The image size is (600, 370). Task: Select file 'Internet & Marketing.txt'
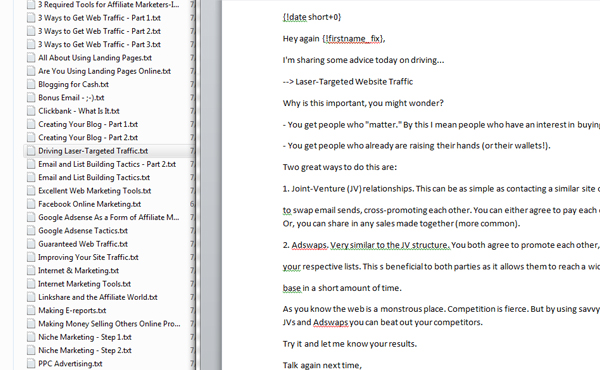78,271
